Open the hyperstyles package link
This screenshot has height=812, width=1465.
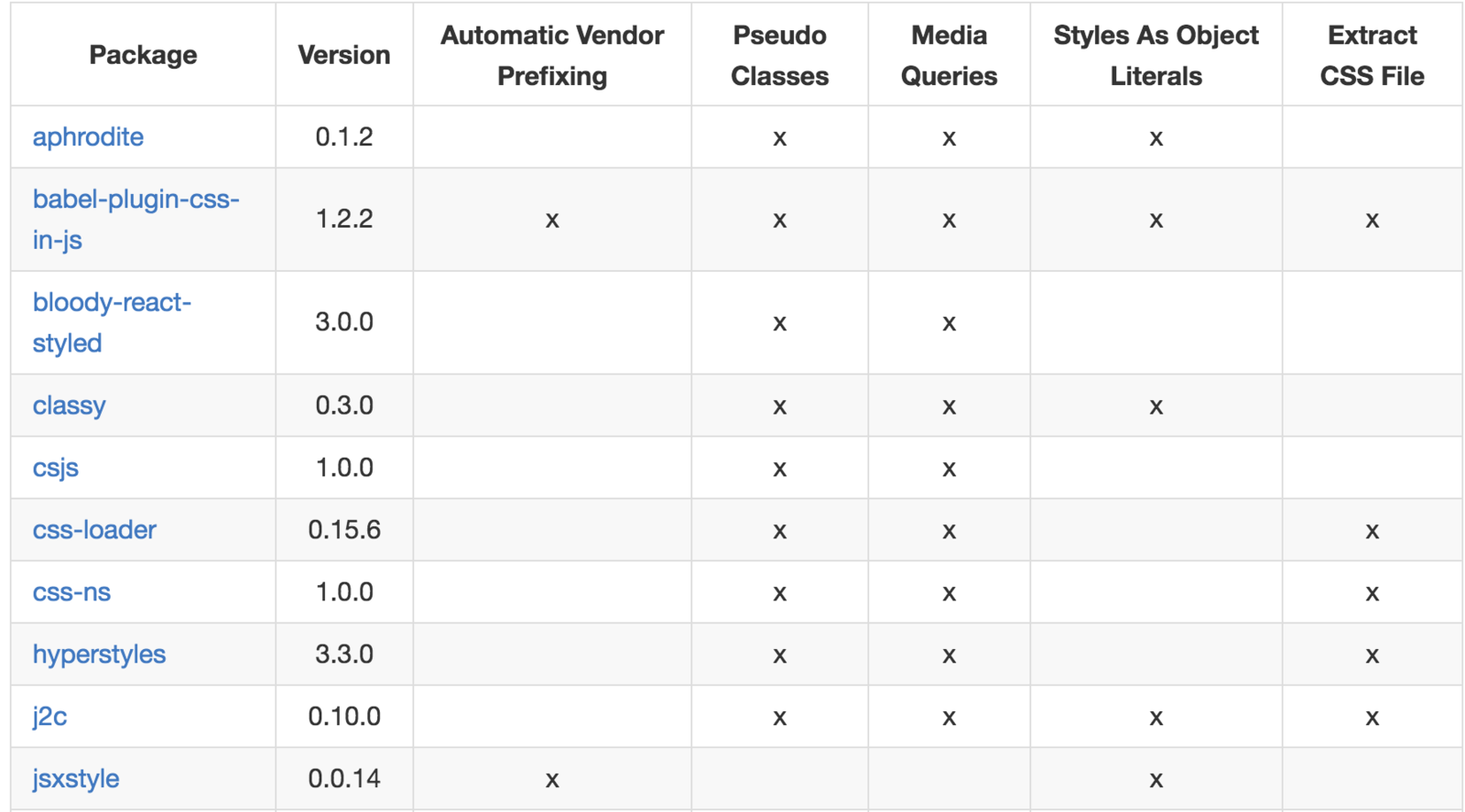point(99,655)
